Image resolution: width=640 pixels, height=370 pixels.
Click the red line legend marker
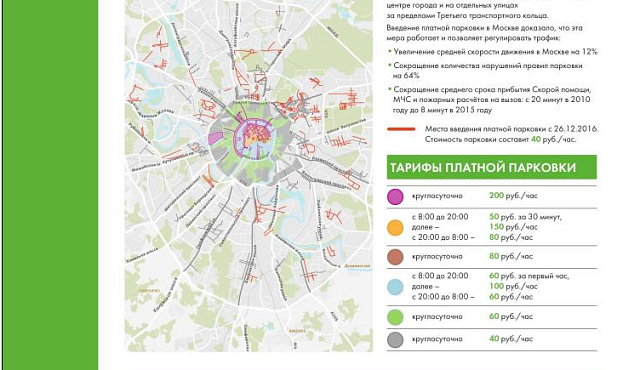pyautogui.click(x=401, y=129)
